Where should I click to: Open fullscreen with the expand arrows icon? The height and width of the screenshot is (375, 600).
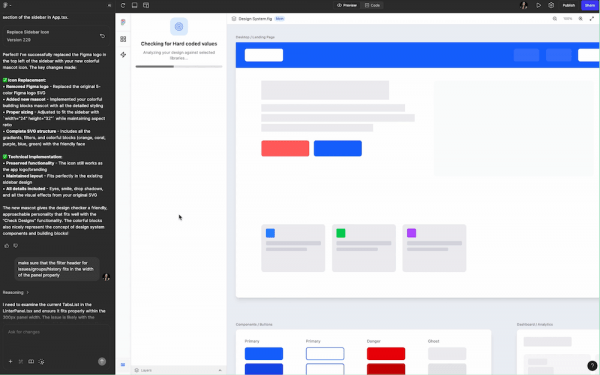click(x=592, y=18)
